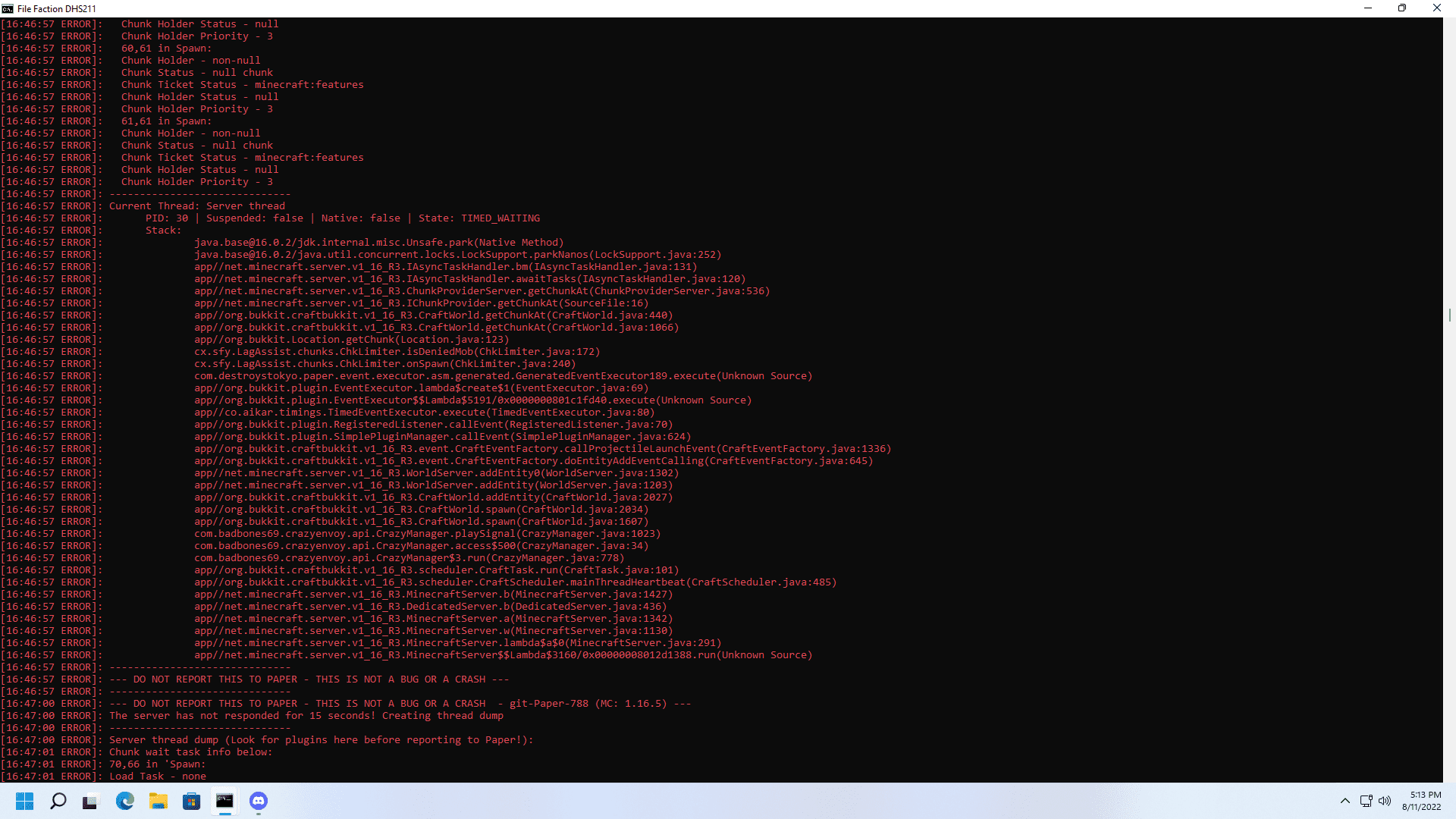Viewport: 1456px width, 819px height.
Task: Open Microsoft Store from the taskbar
Action: point(192,801)
